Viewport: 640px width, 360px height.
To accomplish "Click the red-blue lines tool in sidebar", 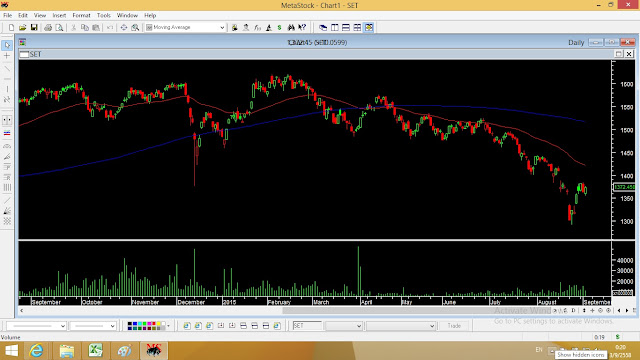I will click(x=7, y=133).
